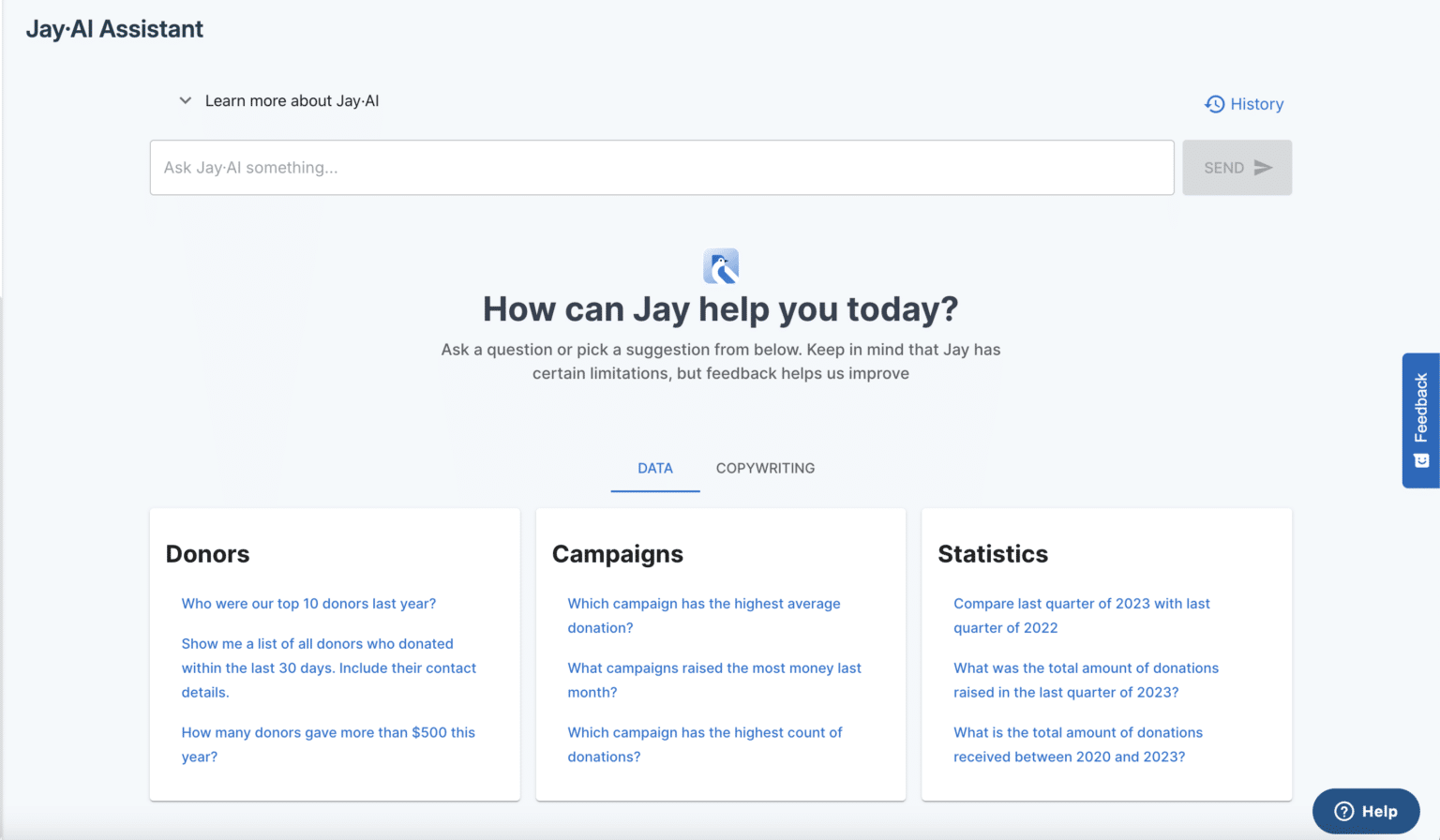Screen dimensions: 1440x840
Task: Click the smiley icon on Feedback tab
Action: tap(1421, 460)
